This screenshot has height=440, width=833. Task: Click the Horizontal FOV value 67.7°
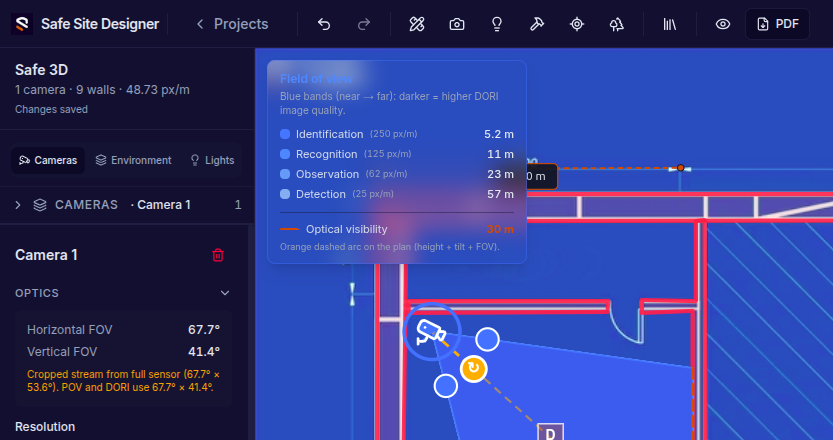tap(204, 329)
